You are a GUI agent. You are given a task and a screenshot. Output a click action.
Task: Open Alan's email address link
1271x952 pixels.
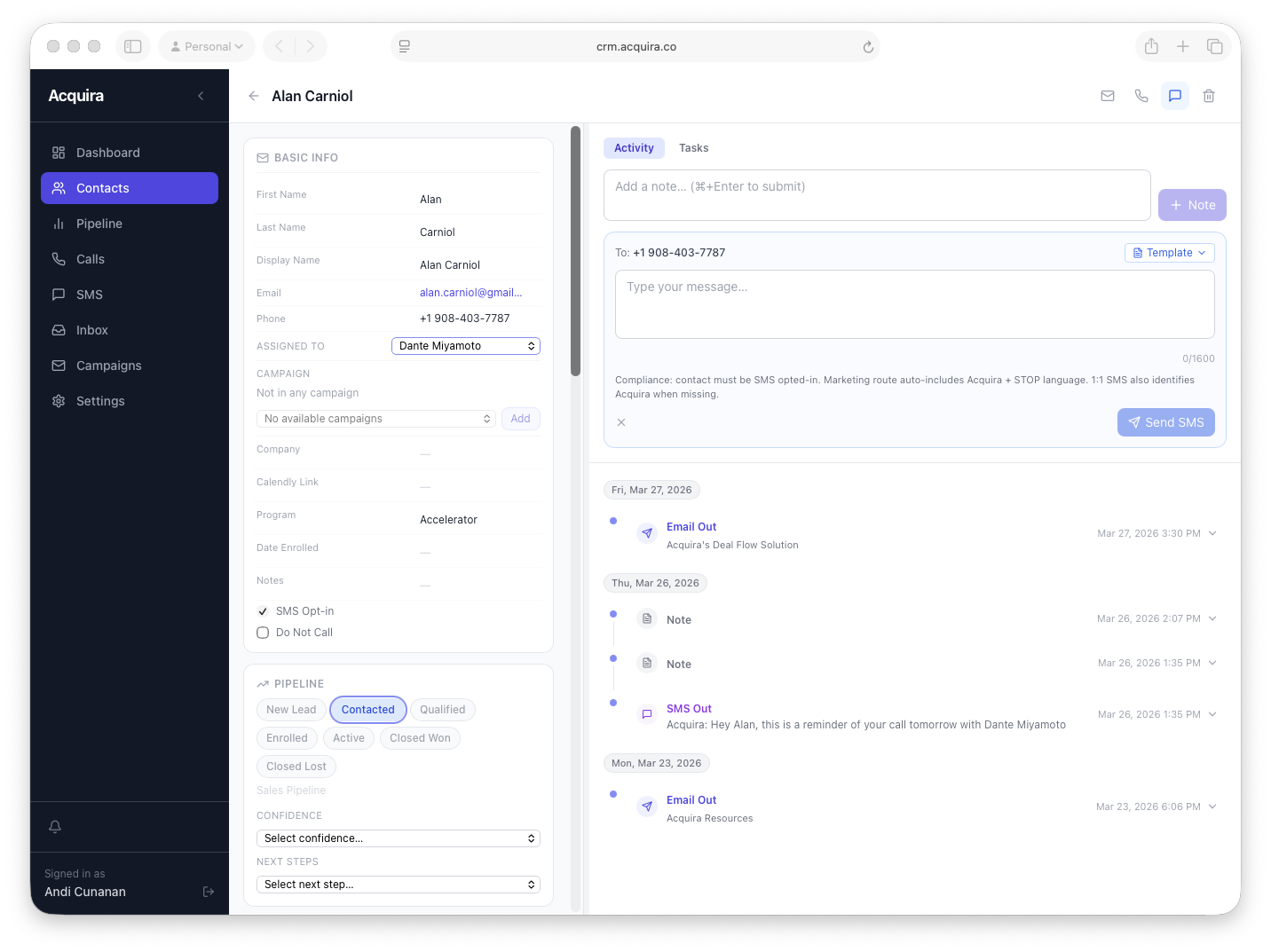tap(471, 292)
